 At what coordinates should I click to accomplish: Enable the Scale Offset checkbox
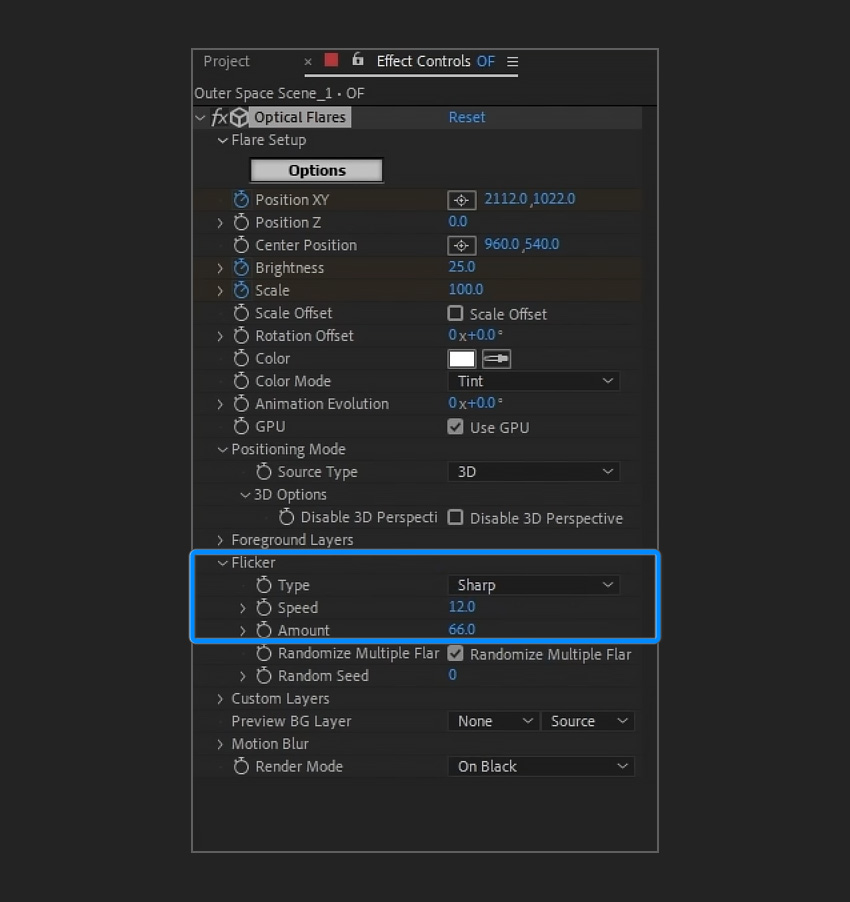click(455, 314)
